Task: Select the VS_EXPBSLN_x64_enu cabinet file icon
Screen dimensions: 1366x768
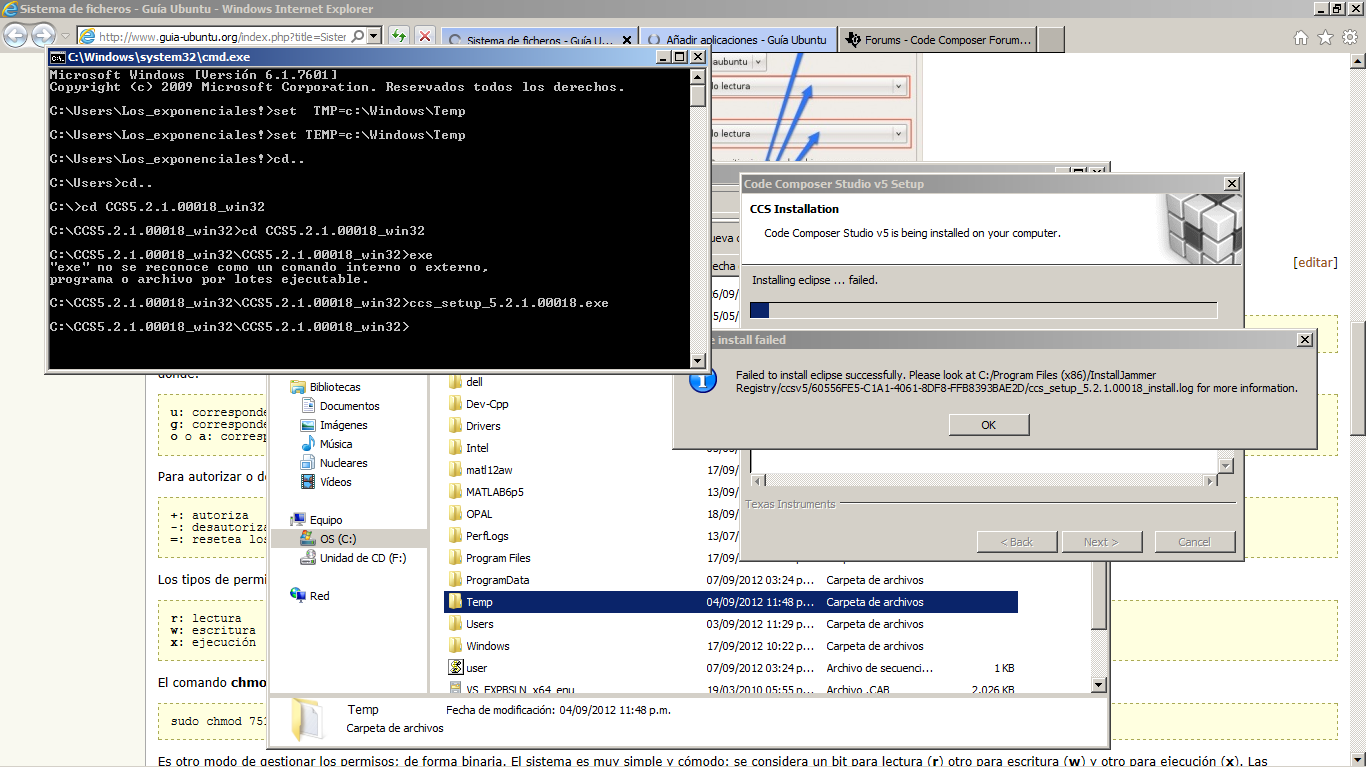Action: pyautogui.click(x=455, y=689)
